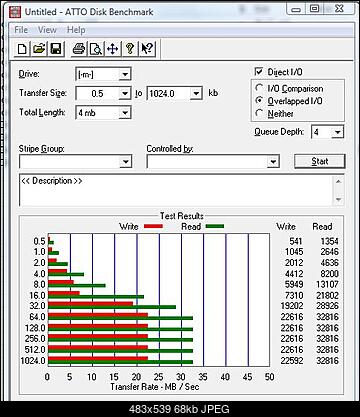Expand the Drive dropdown
The width and height of the screenshot is (360, 417).
tap(125, 74)
